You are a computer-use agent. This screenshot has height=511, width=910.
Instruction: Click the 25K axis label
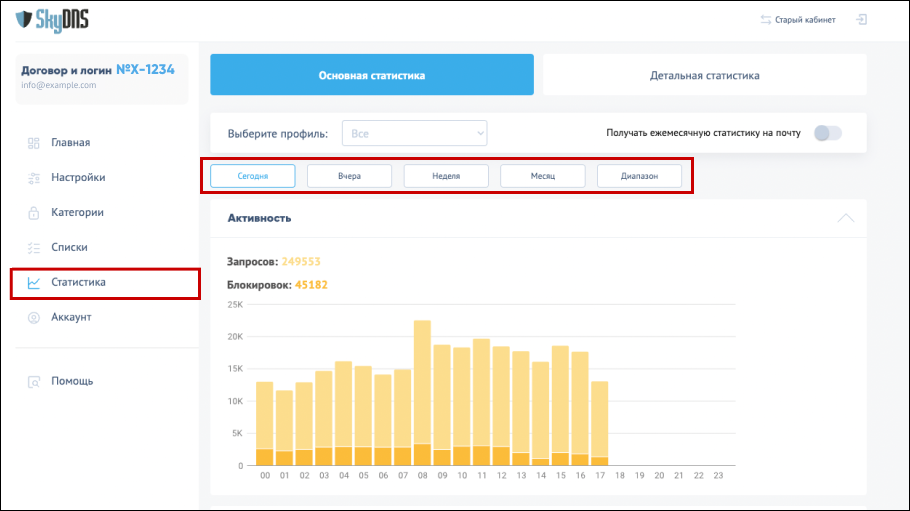coord(235,304)
